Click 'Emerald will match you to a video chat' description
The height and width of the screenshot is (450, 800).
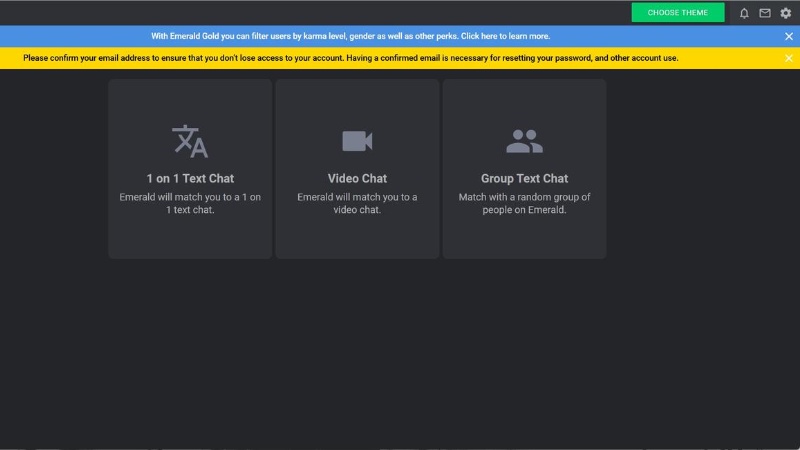357,203
